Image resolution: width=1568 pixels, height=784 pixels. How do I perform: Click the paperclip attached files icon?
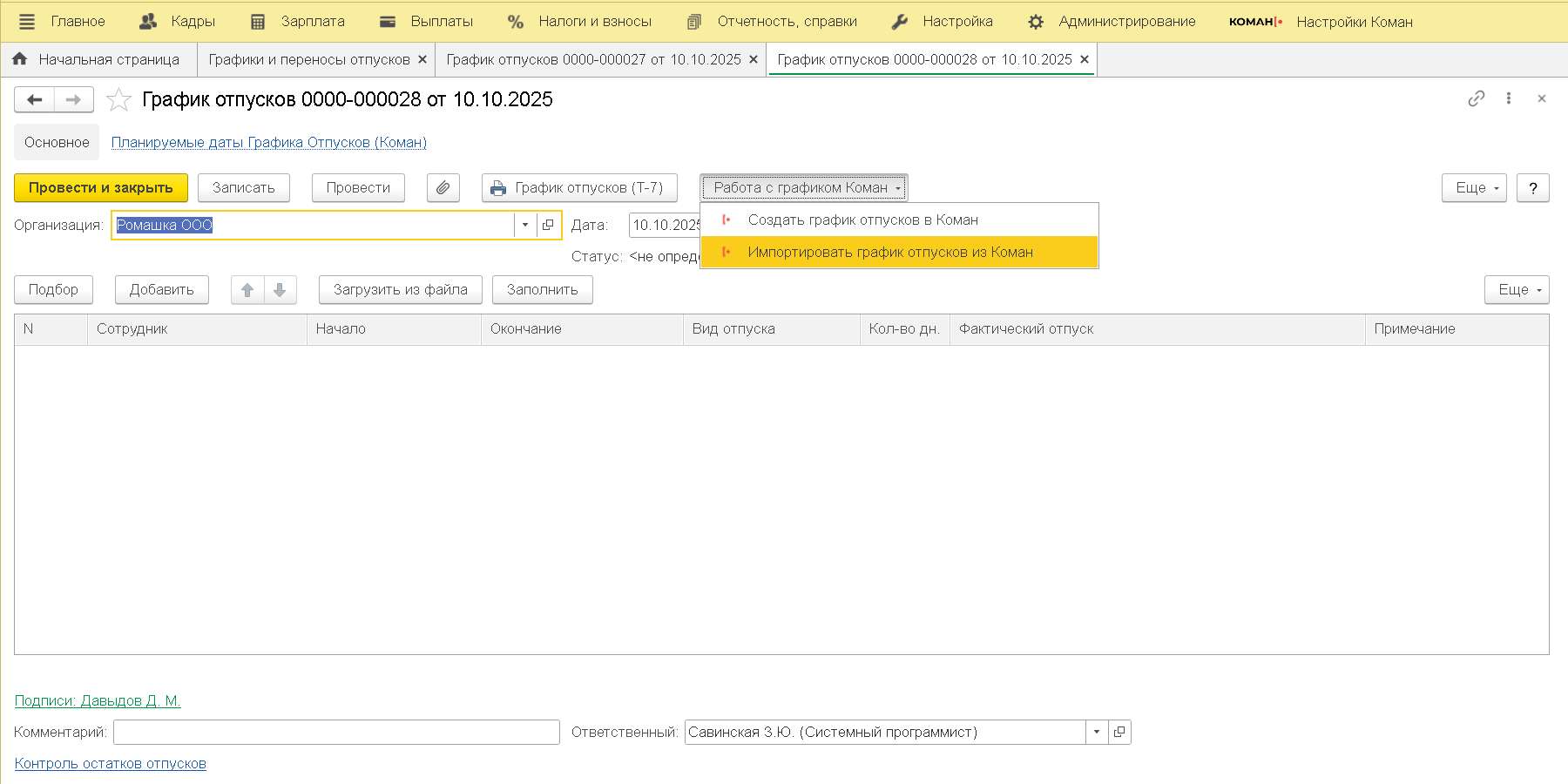[443, 188]
